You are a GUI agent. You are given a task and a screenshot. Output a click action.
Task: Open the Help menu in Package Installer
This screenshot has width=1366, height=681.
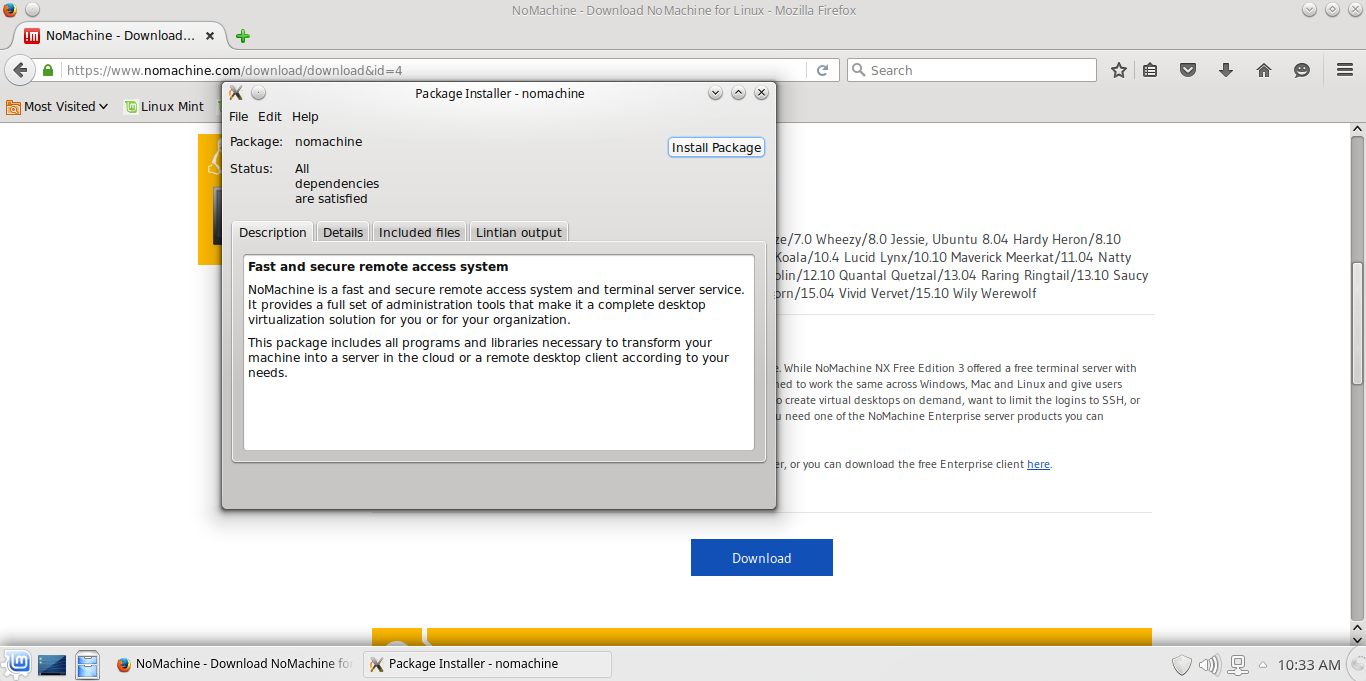[305, 117]
